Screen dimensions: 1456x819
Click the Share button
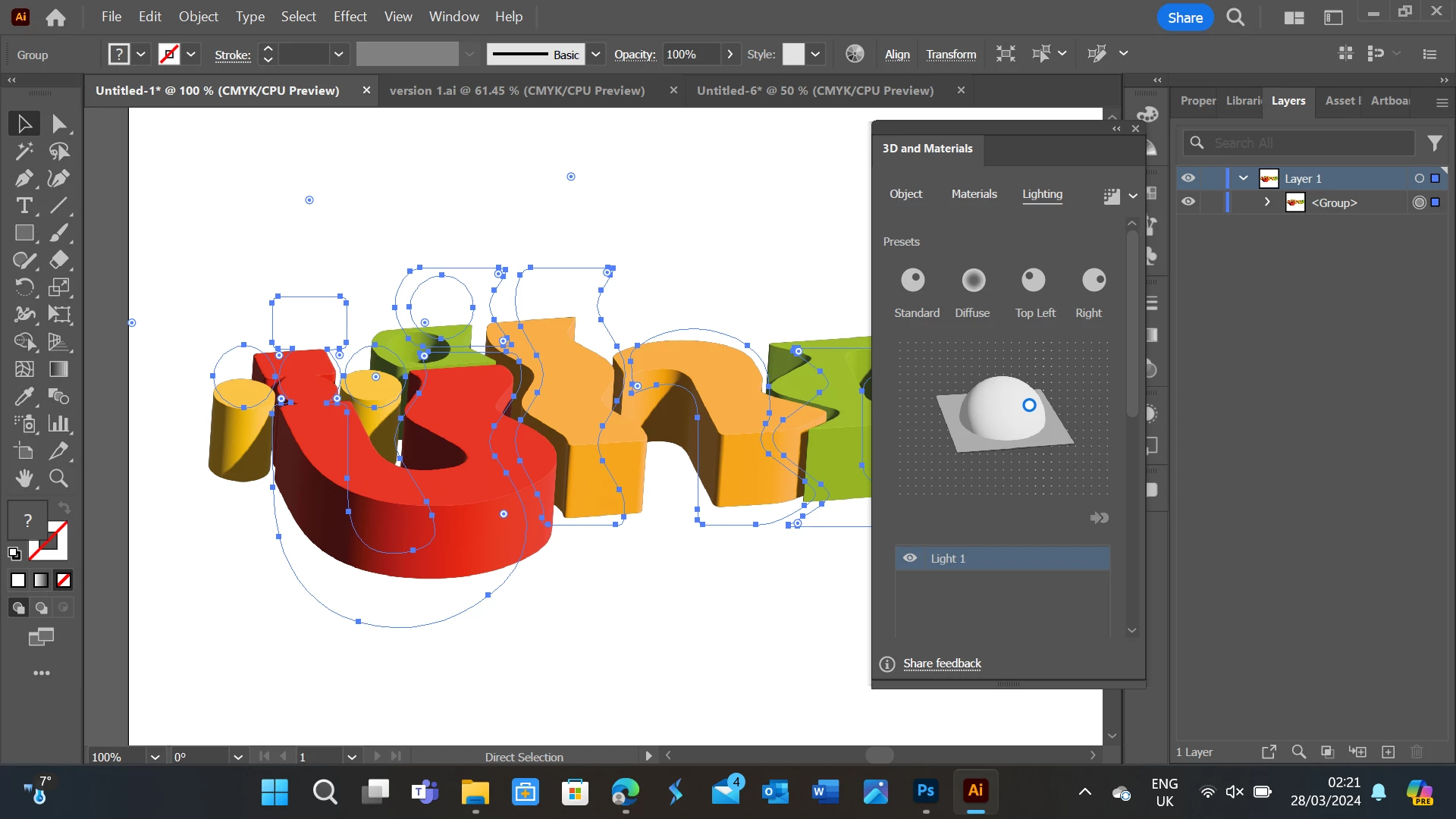click(x=1185, y=17)
